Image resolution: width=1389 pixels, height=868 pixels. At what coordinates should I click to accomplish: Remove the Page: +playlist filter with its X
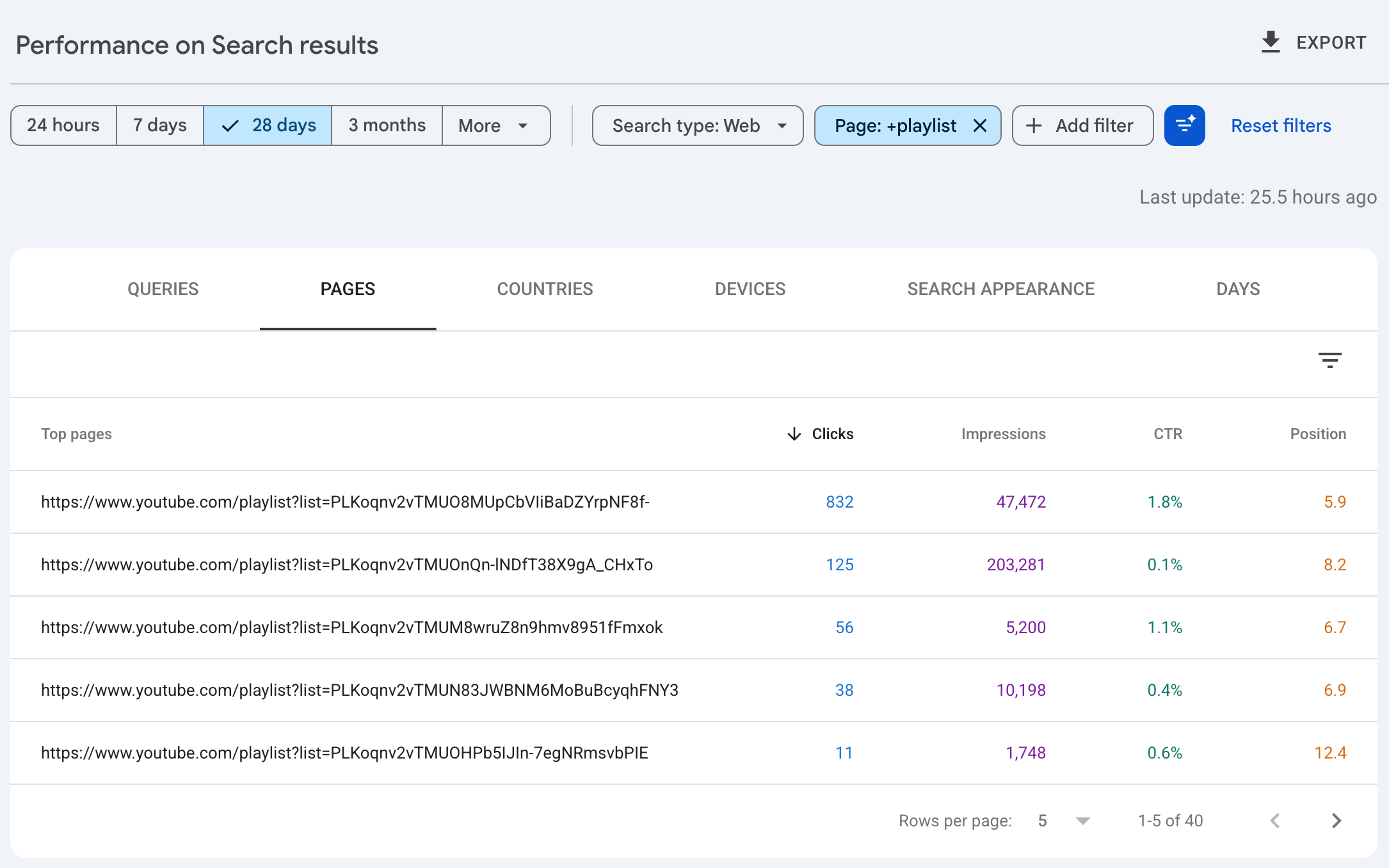point(980,125)
